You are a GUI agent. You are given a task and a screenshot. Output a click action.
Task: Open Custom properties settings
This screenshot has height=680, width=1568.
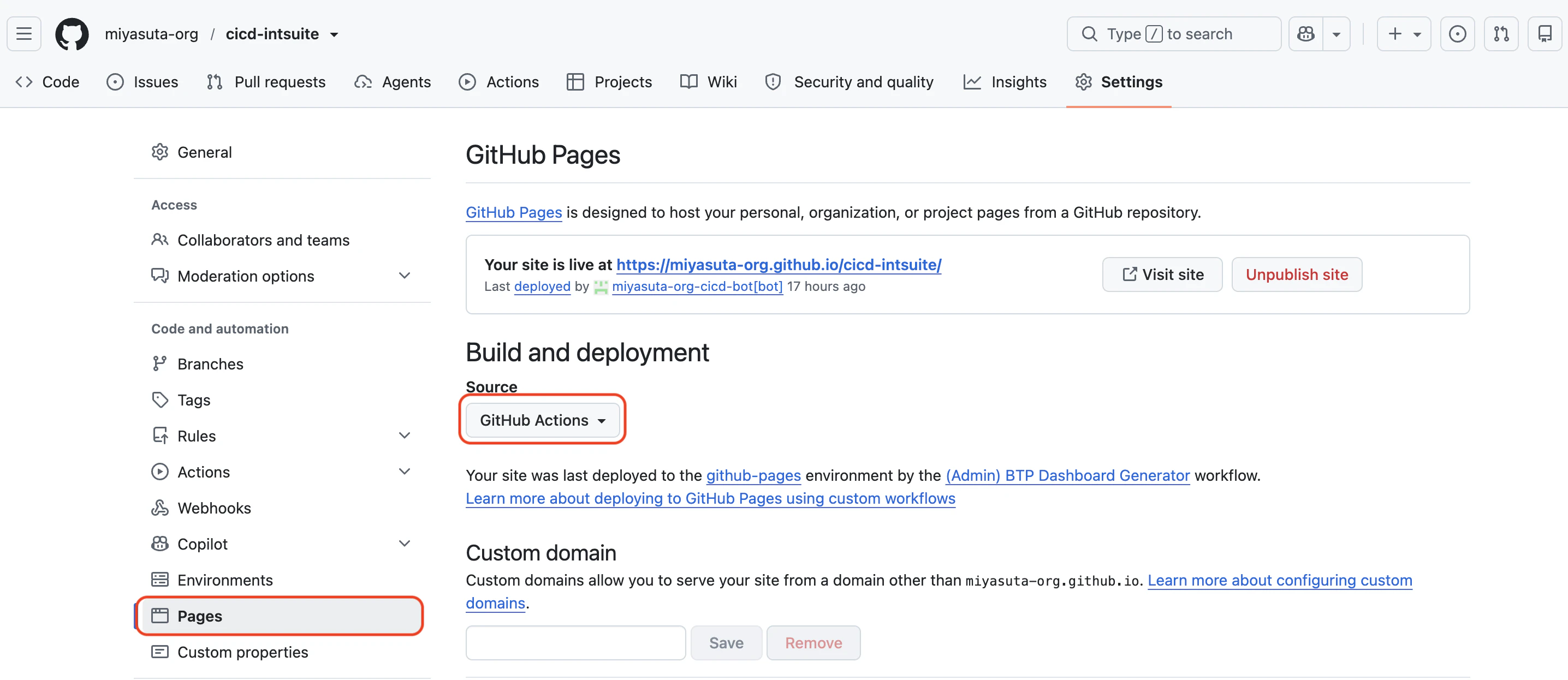tap(282, 652)
